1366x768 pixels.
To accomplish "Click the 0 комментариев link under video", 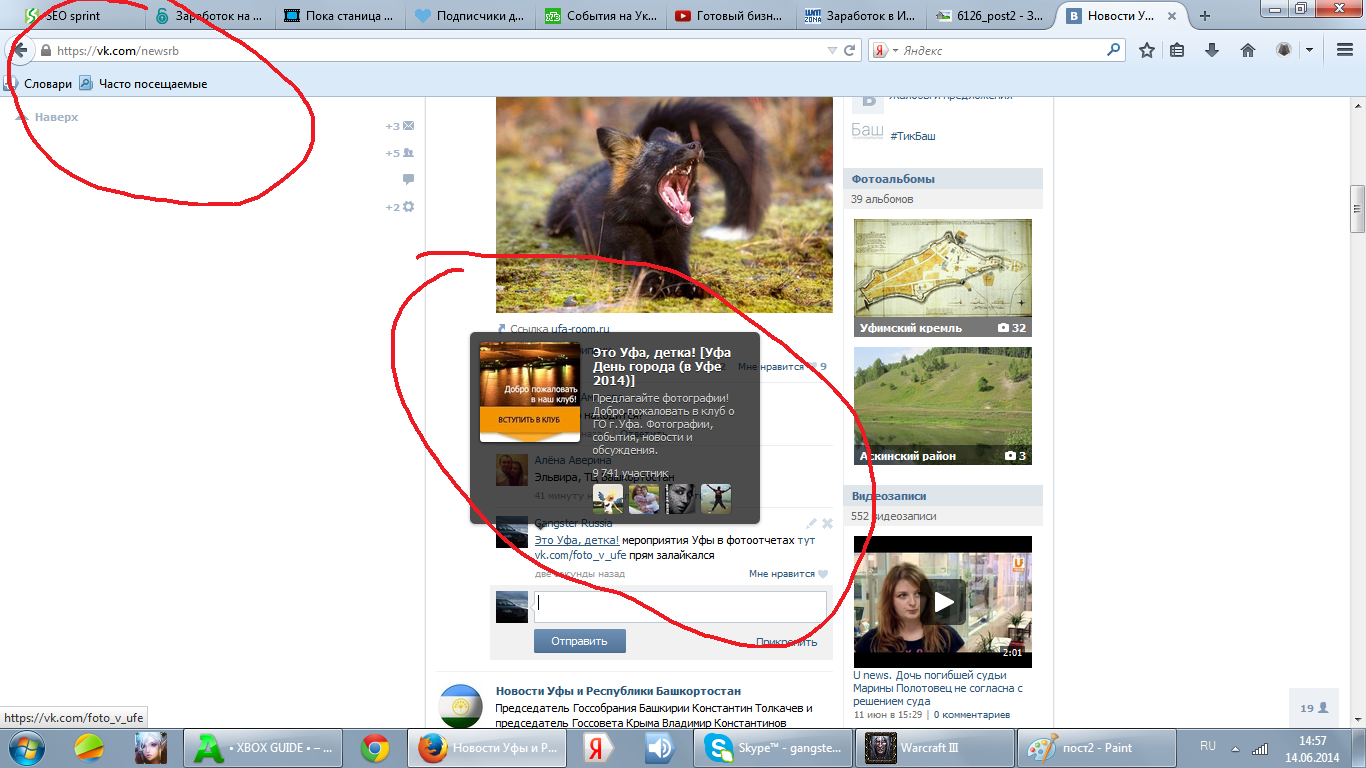I will (x=973, y=715).
